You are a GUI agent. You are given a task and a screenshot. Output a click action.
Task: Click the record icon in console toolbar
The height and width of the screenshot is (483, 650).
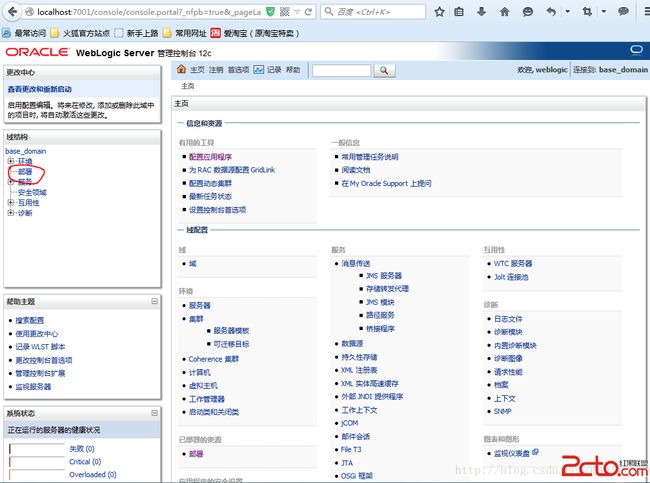coord(259,70)
